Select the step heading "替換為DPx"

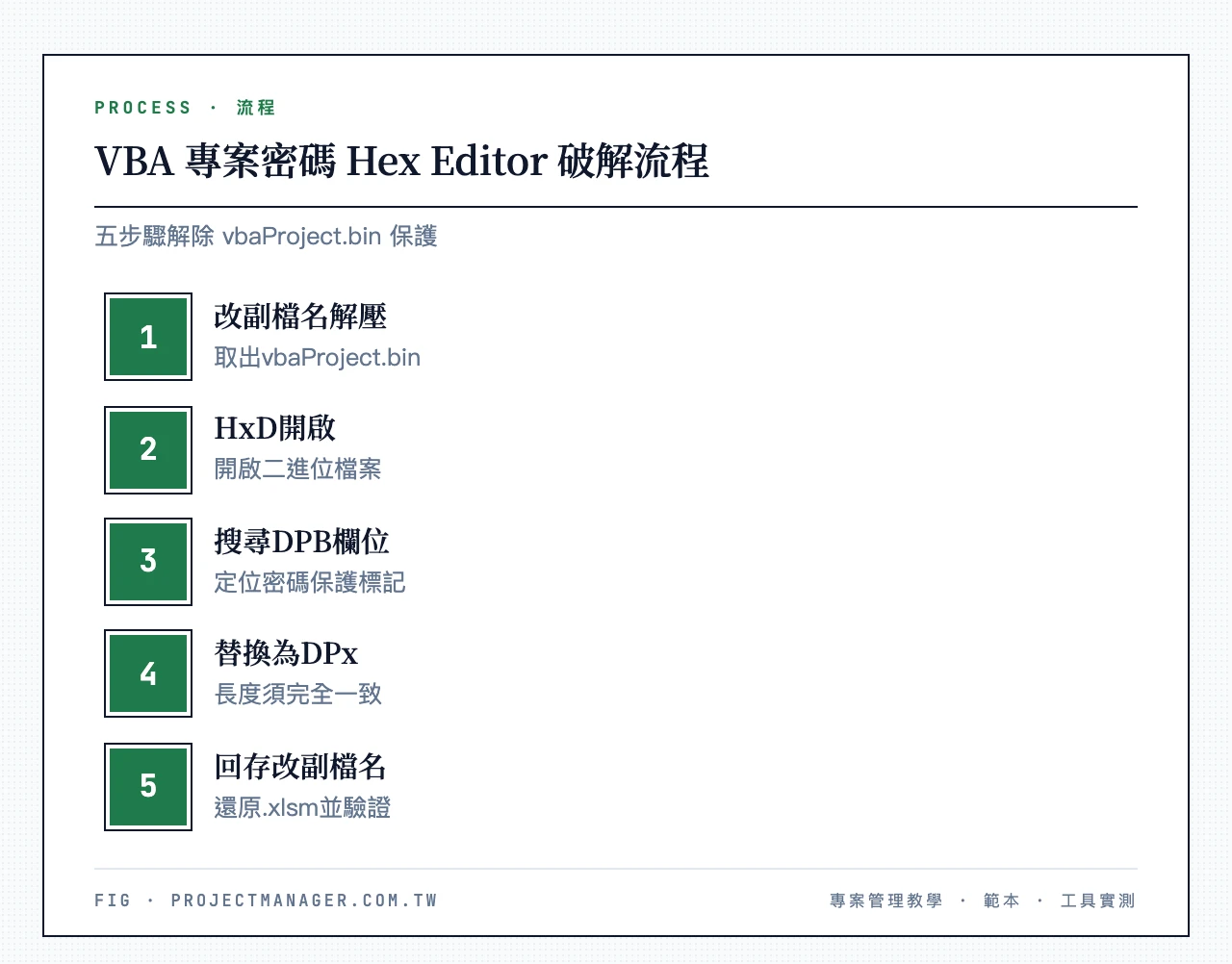tap(286, 653)
